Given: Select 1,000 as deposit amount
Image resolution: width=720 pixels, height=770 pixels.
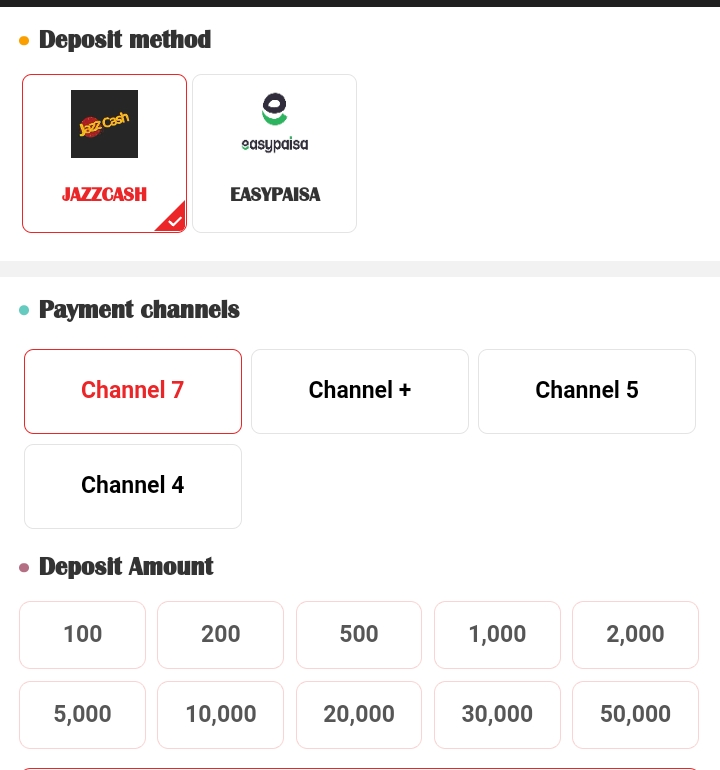Looking at the screenshot, I should tap(497, 635).
